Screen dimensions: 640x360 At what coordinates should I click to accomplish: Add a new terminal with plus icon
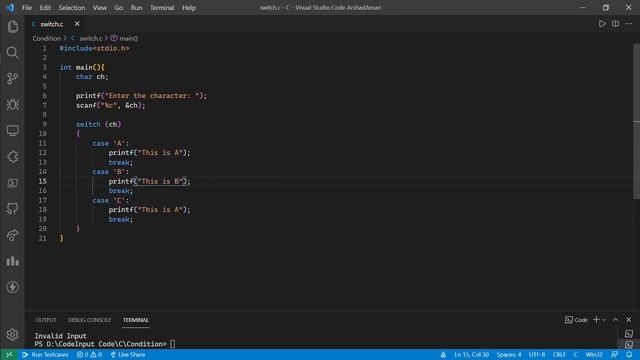pyautogui.click(x=596, y=320)
